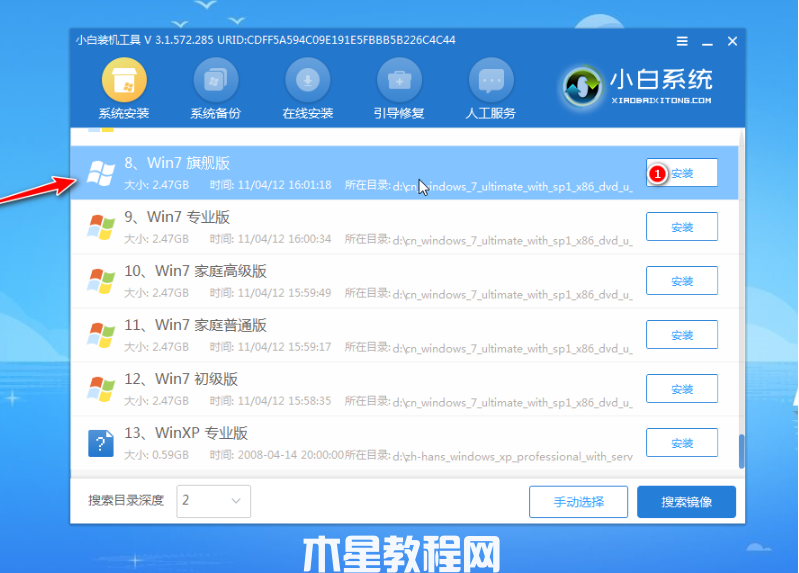Image resolution: width=799 pixels, height=573 pixels.
Task: Click the Windows logo of Win7 专业版
Action: 101,227
